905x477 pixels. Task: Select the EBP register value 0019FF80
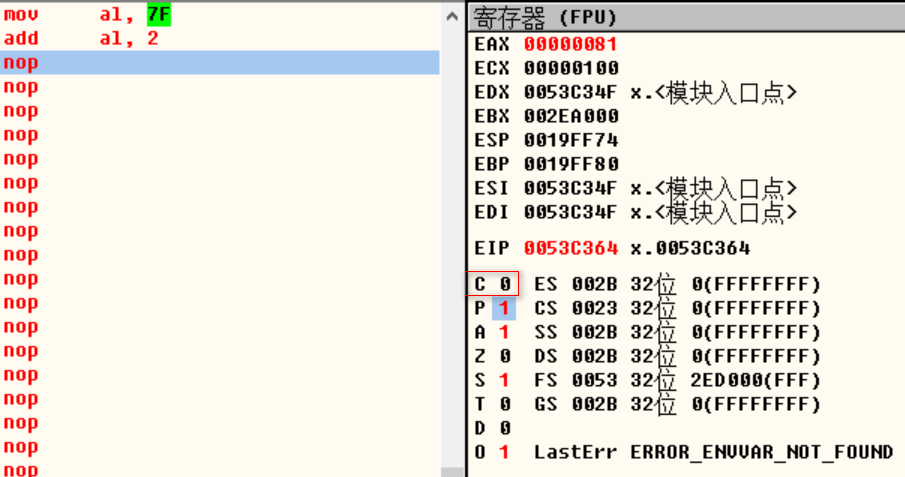pos(571,164)
